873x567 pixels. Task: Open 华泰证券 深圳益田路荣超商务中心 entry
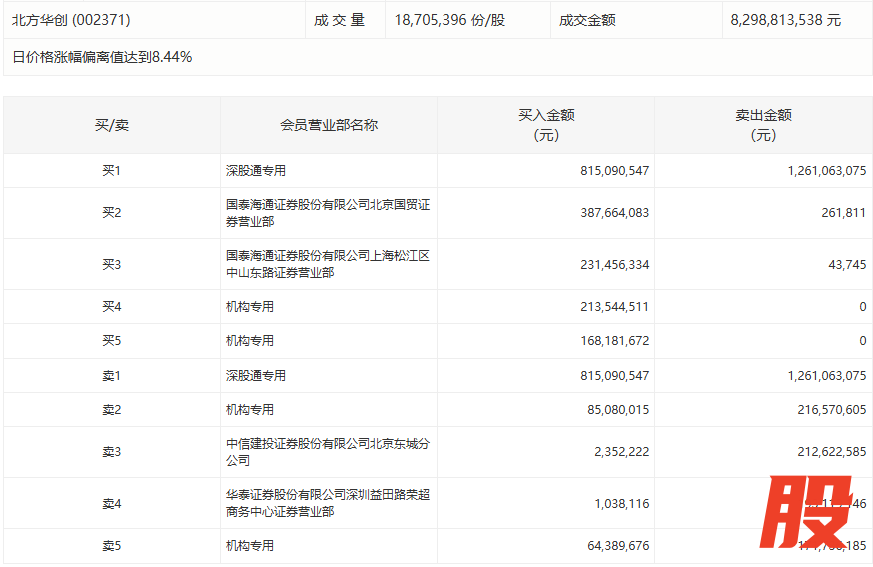[328, 503]
